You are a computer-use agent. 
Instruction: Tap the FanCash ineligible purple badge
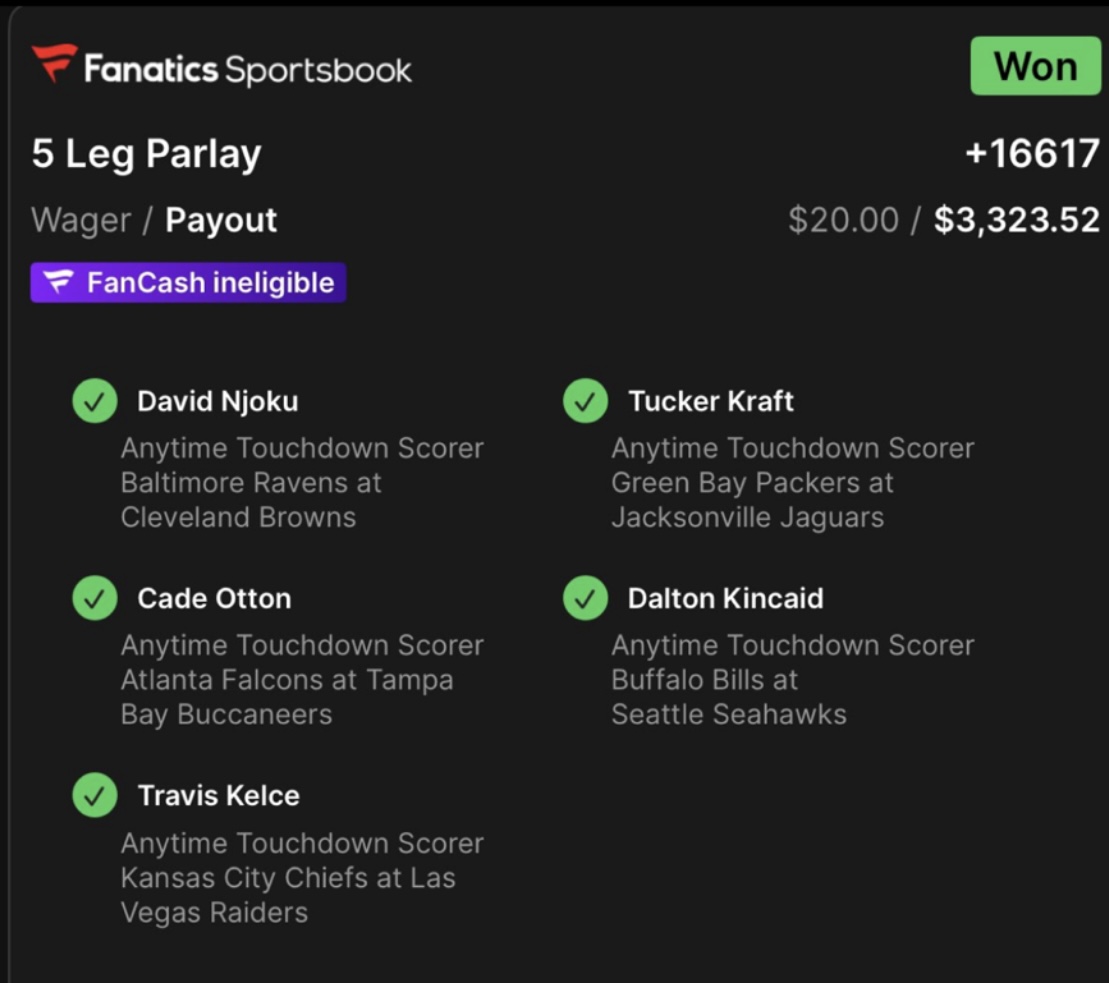(x=188, y=283)
